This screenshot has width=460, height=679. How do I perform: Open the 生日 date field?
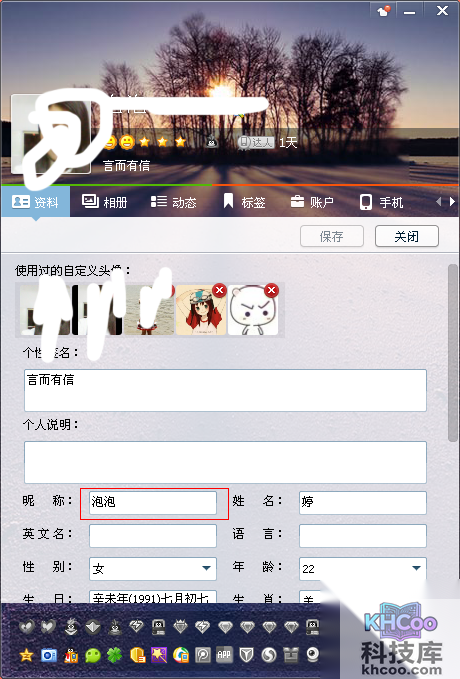click(152, 597)
